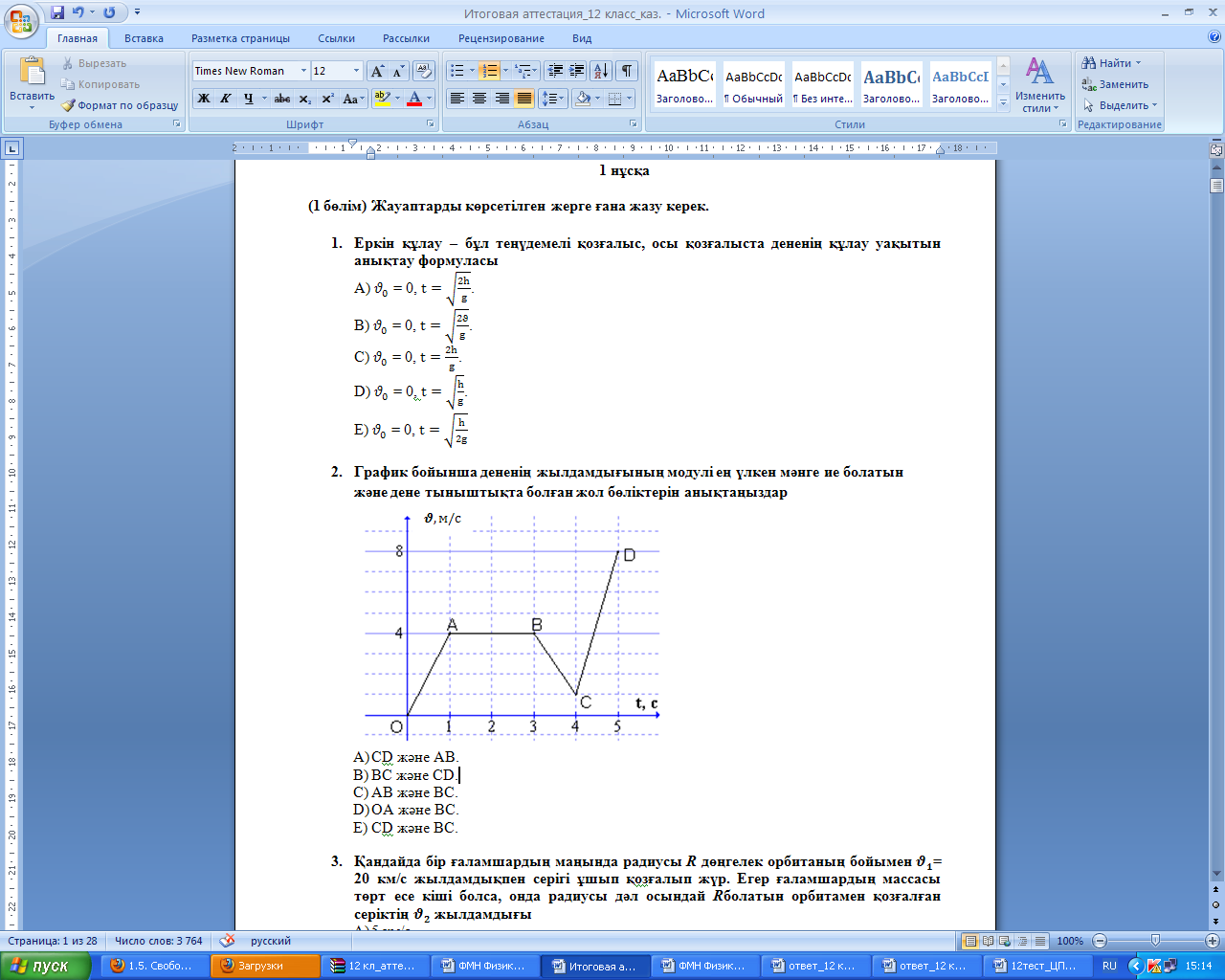This screenshot has height=980, width=1225.
Task: Switch to full screen reading view
Action: pyautogui.click(x=989, y=941)
